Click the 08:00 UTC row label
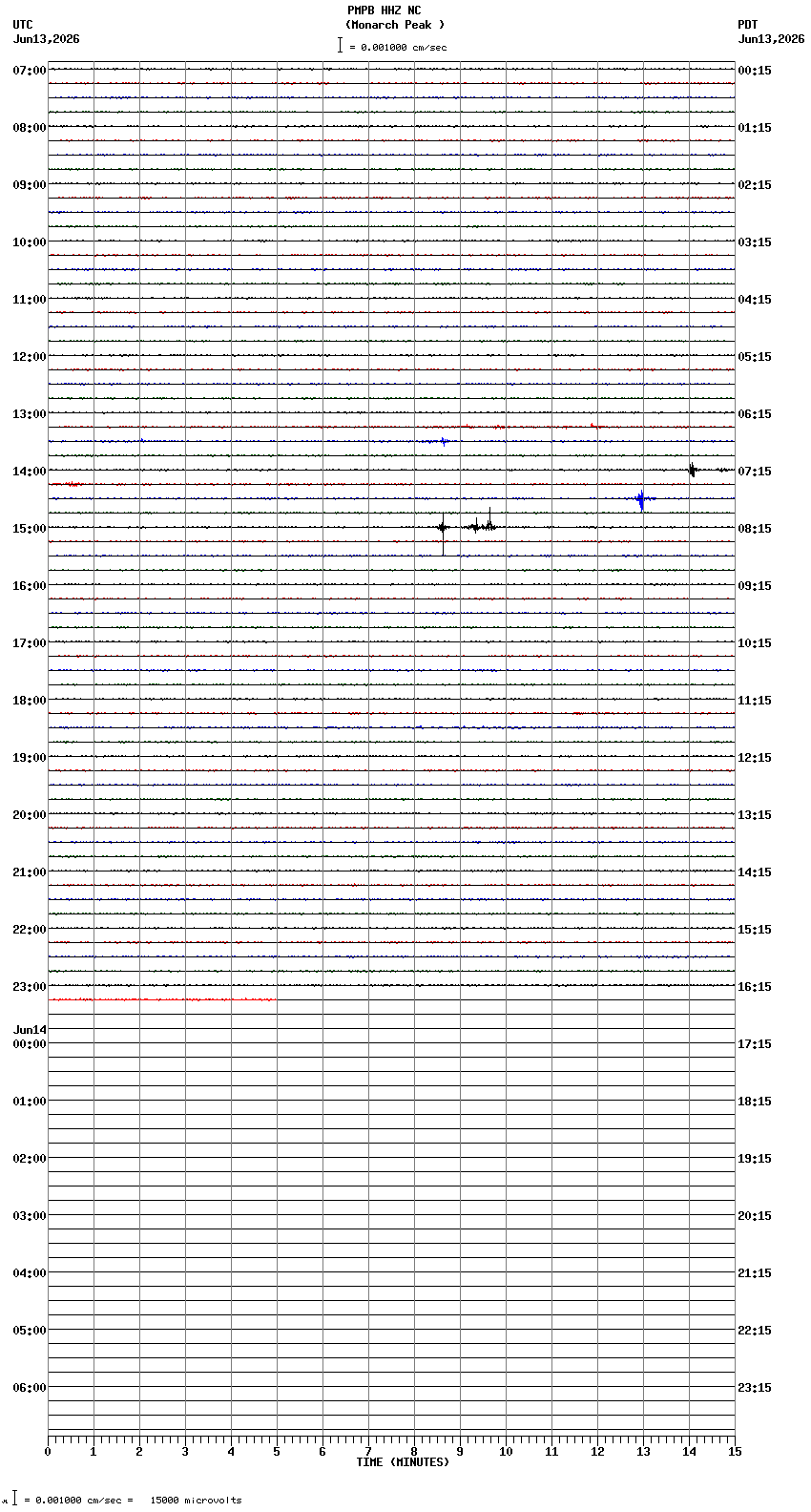The width and height of the screenshot is (811, 1512). pyautogui.click(x=30, y=128)
